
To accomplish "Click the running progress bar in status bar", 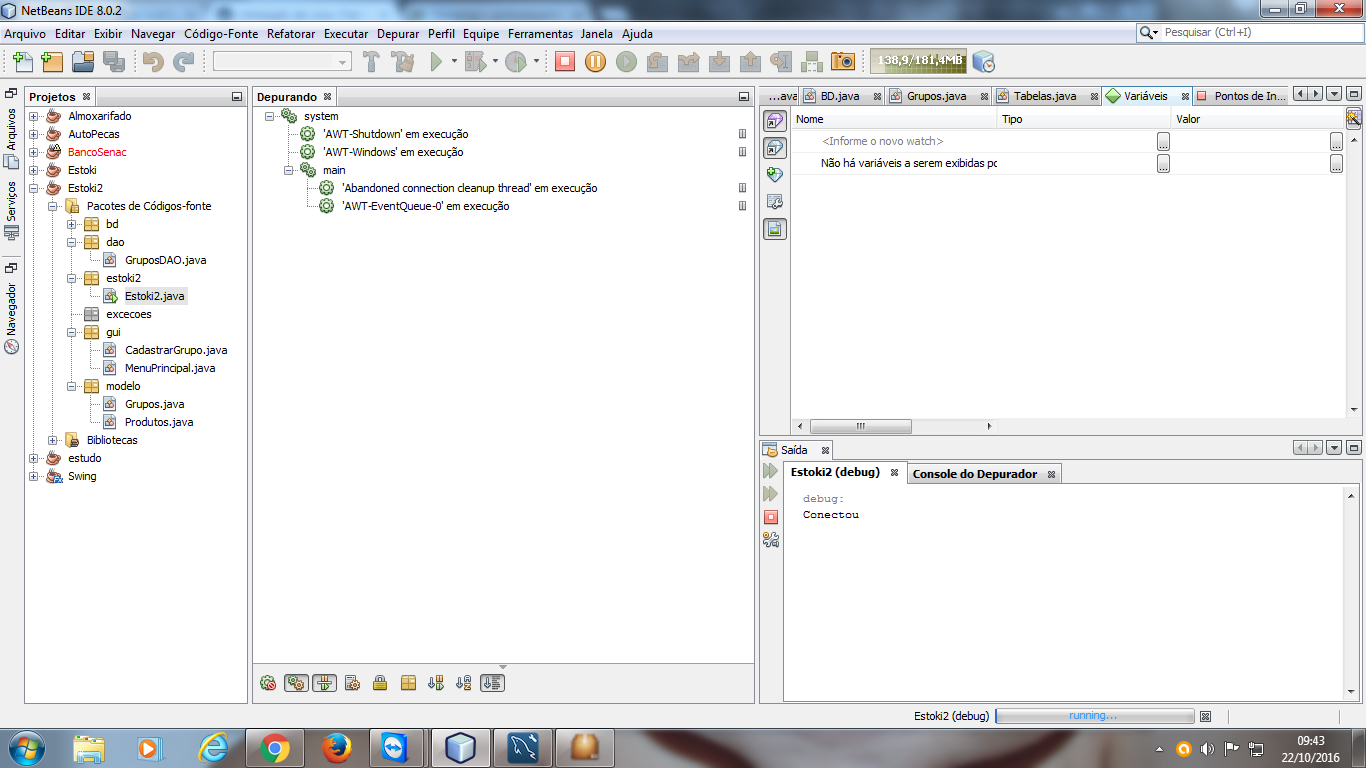I will tap(1095, 716).
